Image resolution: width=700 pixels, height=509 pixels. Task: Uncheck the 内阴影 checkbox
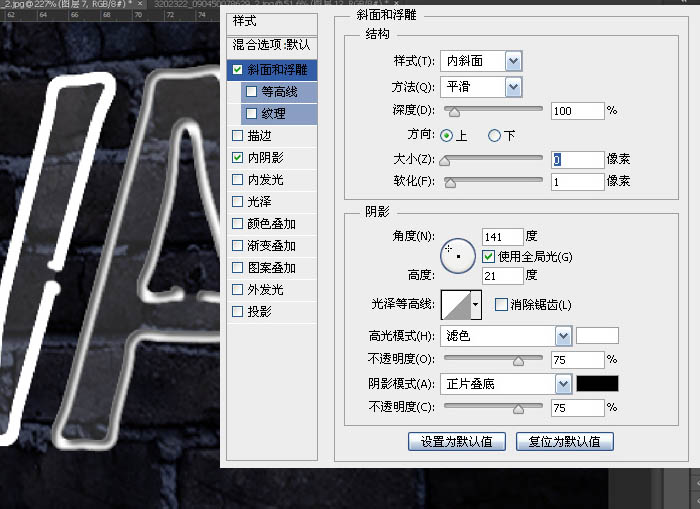point(238,157)
